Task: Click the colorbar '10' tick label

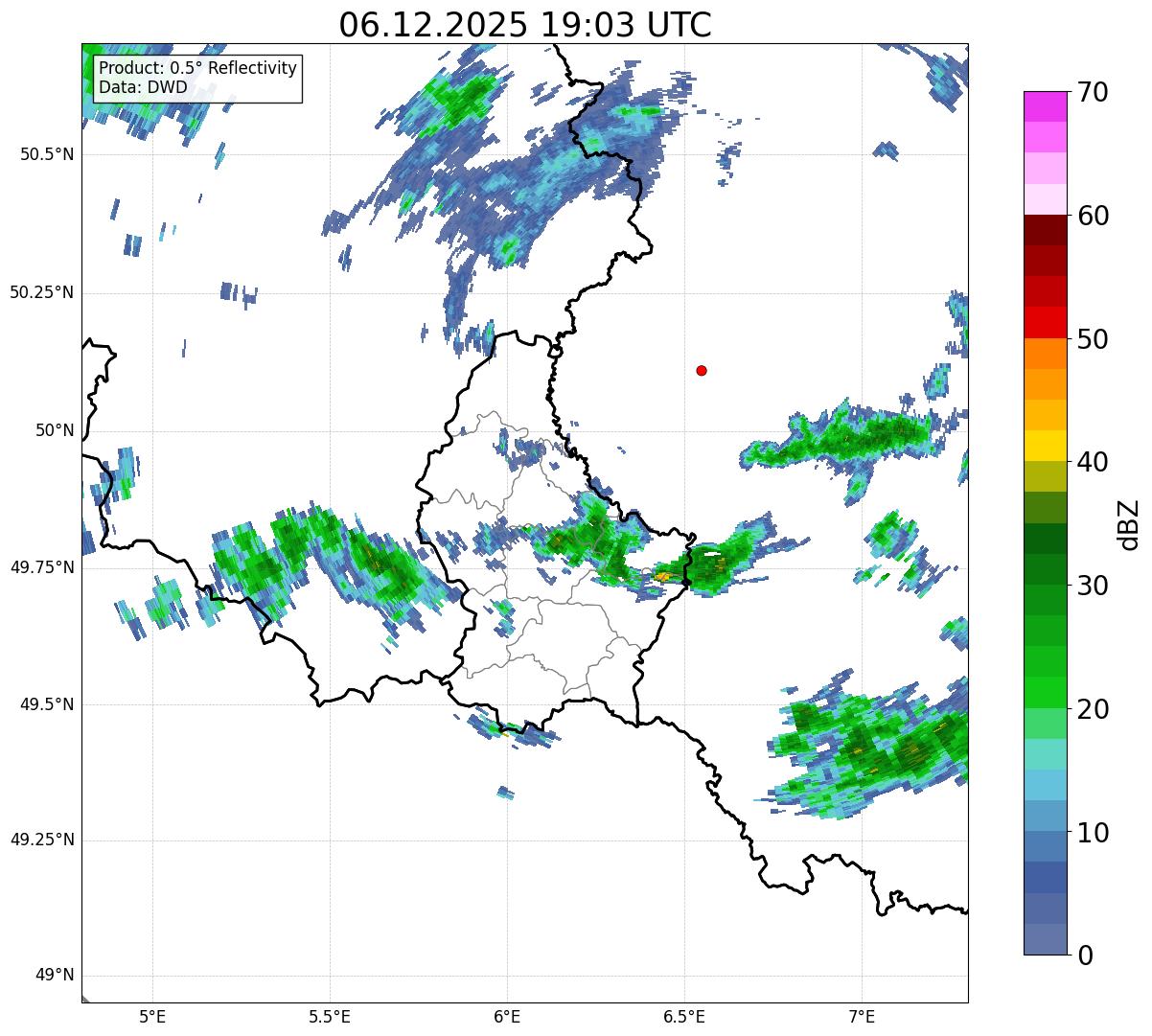Action: 1093,834
